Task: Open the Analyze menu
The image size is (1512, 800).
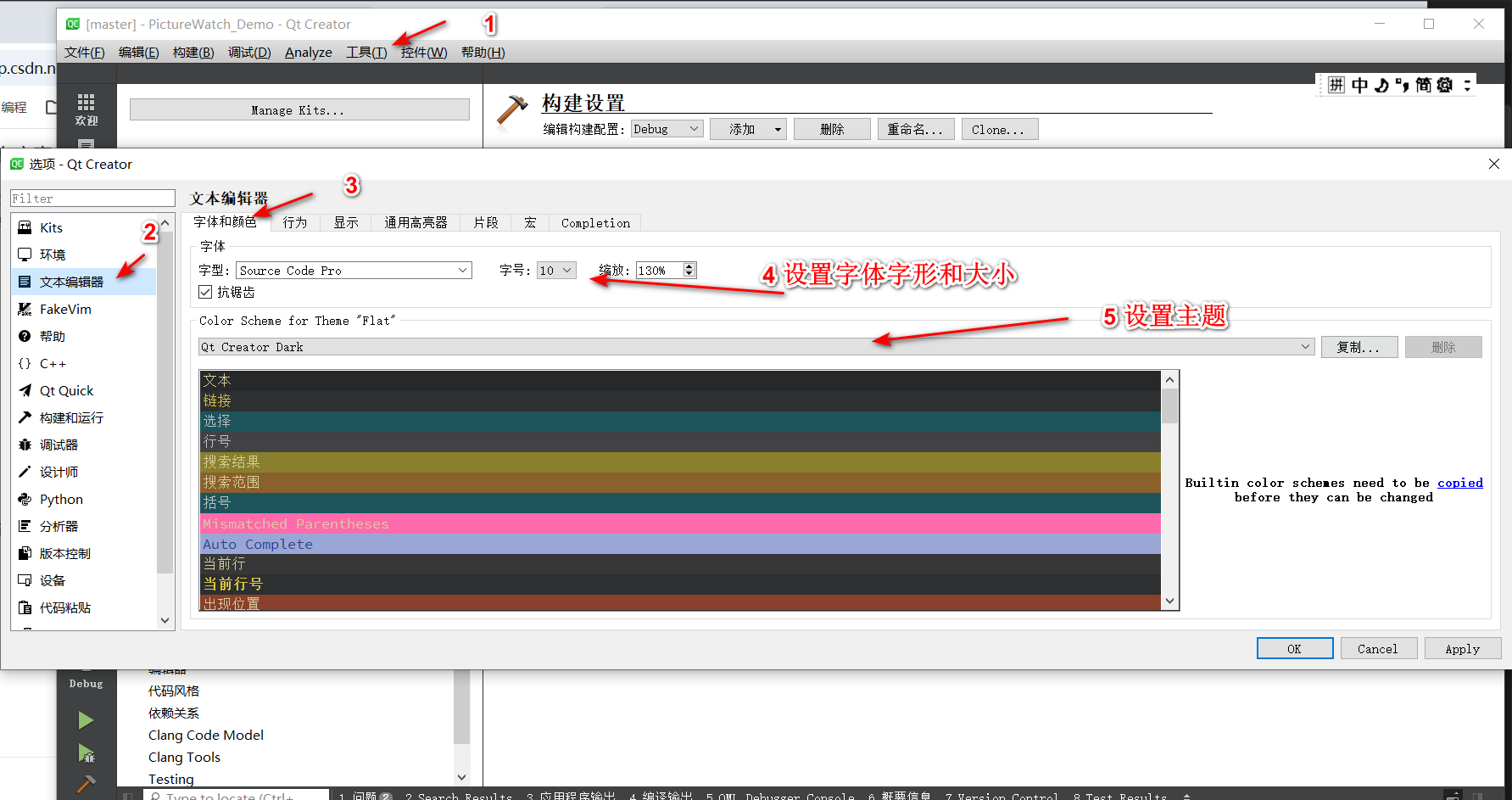Action: (309, 53)
